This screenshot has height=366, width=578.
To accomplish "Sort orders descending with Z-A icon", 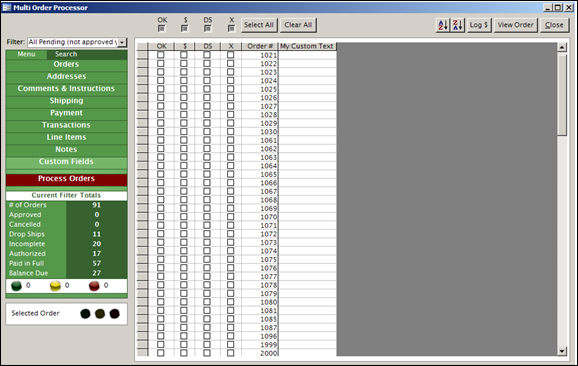I will [x=458, y=25].
